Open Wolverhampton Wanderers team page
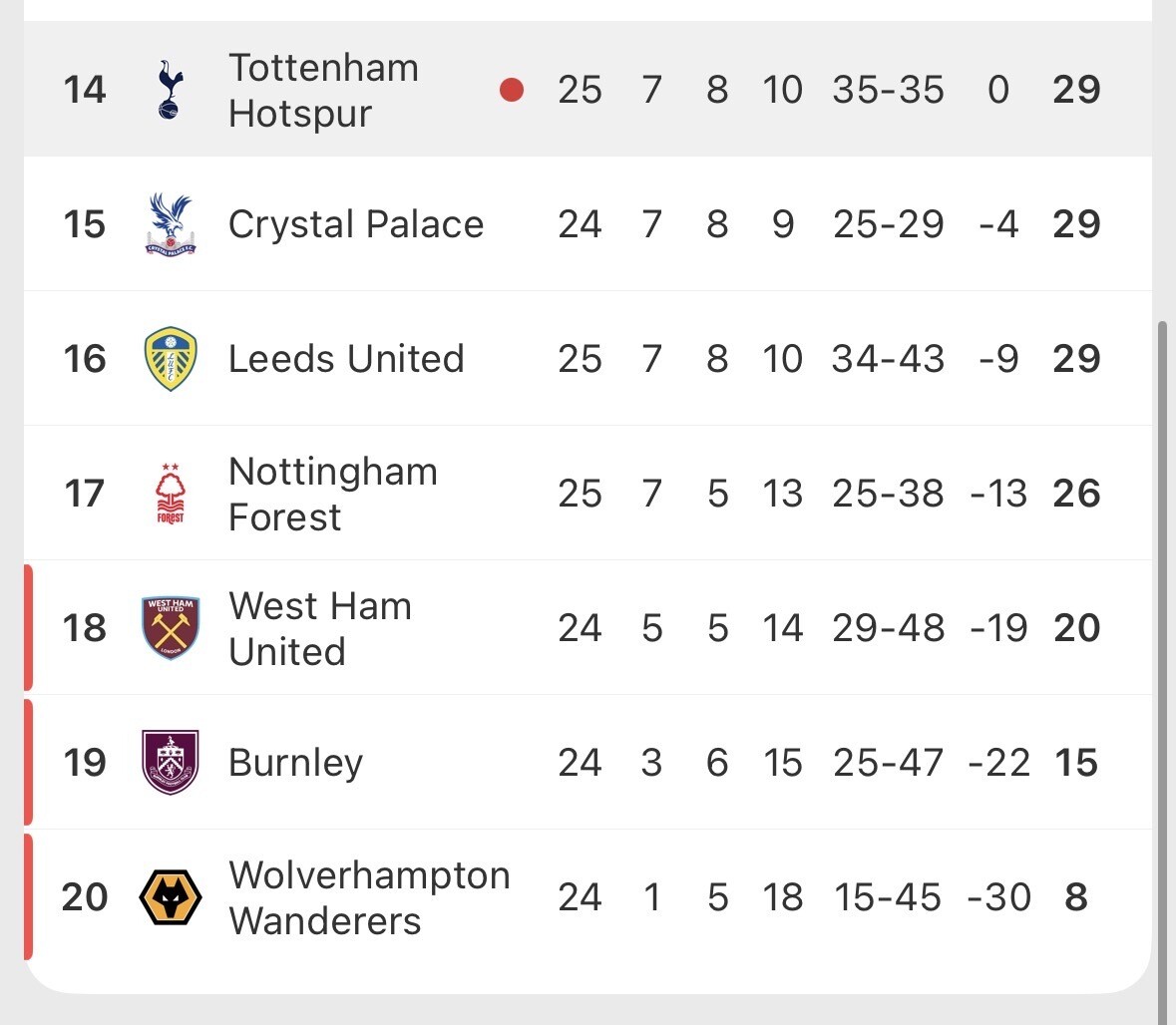Image resolution: width=1176 pixels, height=1025 pixels. (x=368, y=897)
